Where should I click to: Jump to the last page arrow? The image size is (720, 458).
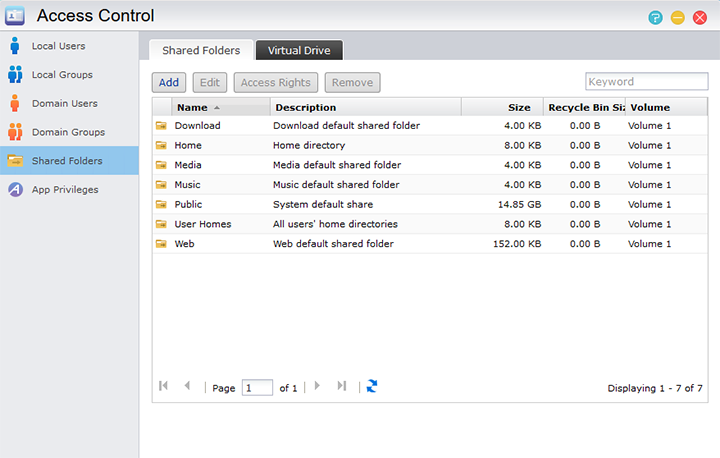(342, 386)
